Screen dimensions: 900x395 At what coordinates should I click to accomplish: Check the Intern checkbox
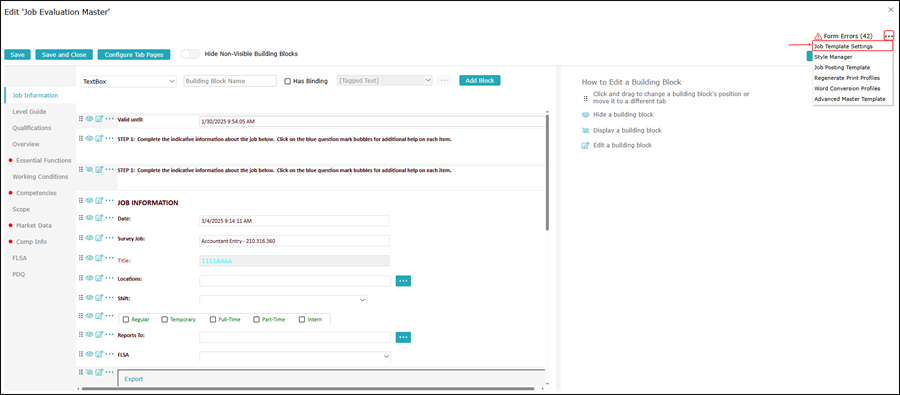[x=302, y=320]
